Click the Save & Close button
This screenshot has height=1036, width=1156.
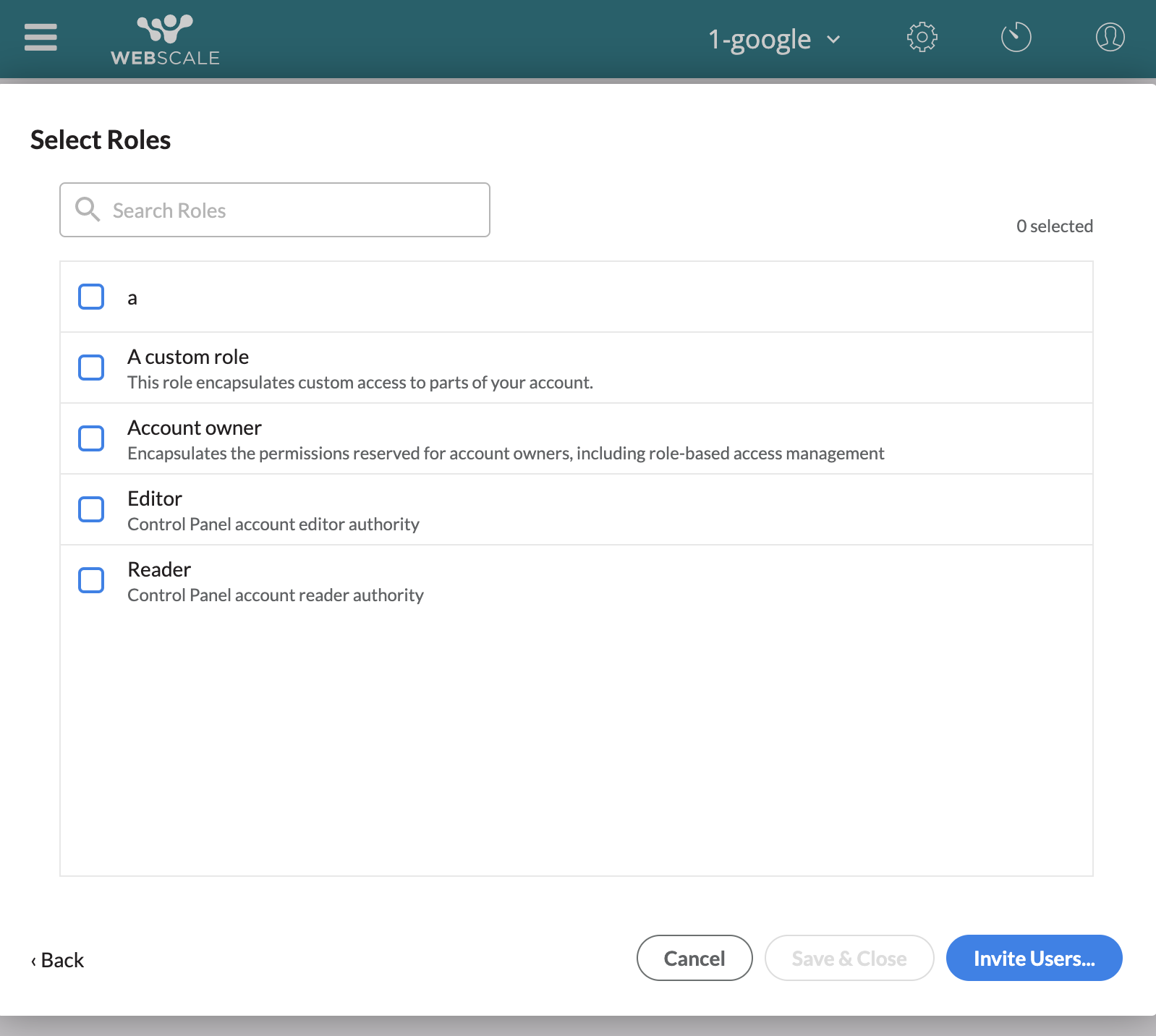coord(849,959)
